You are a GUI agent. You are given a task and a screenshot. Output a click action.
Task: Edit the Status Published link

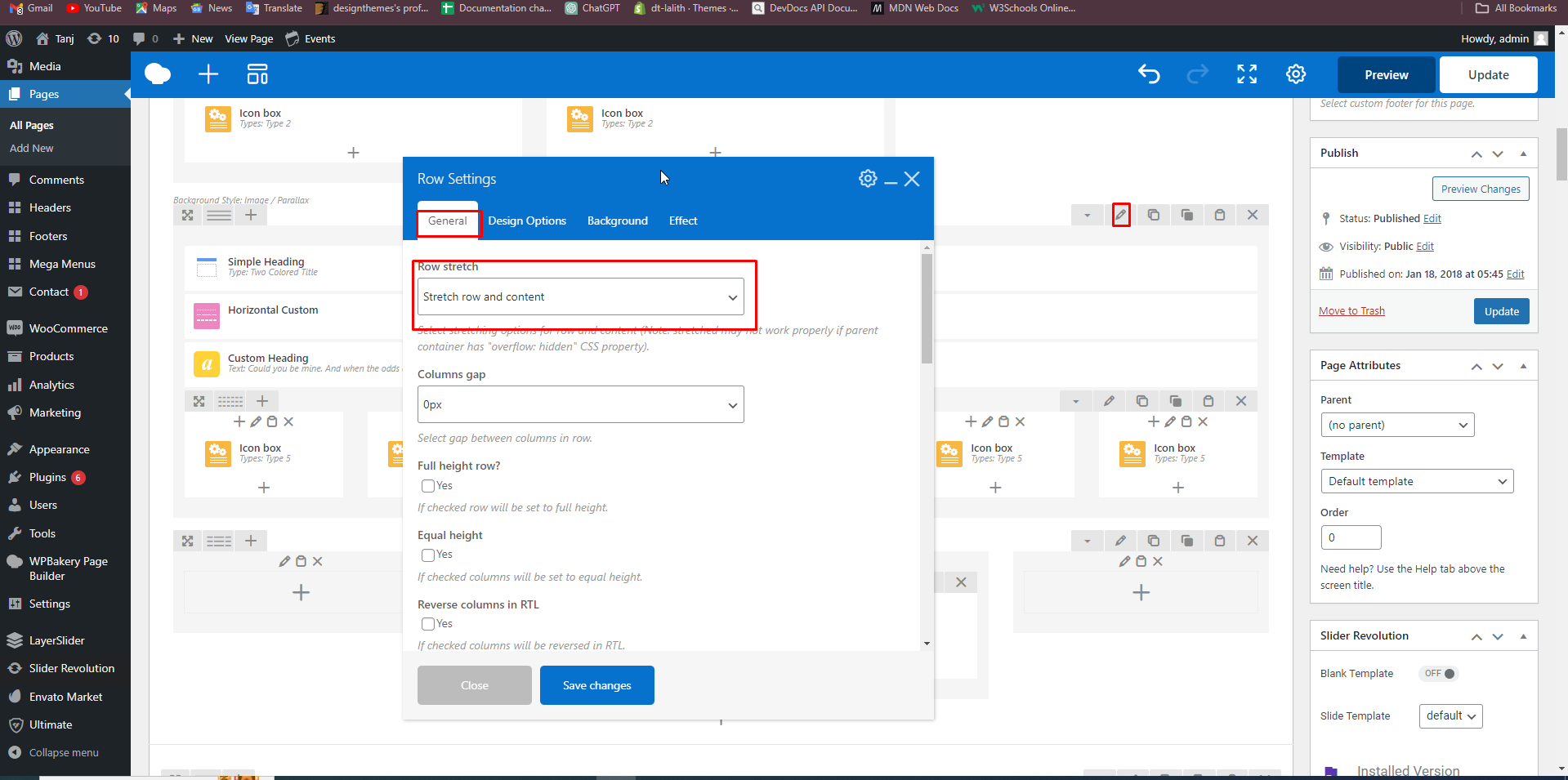click(1432, 219)
